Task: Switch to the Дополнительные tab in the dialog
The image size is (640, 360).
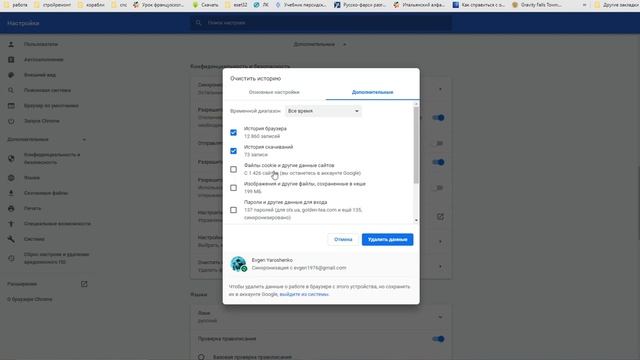Action: 372,92
